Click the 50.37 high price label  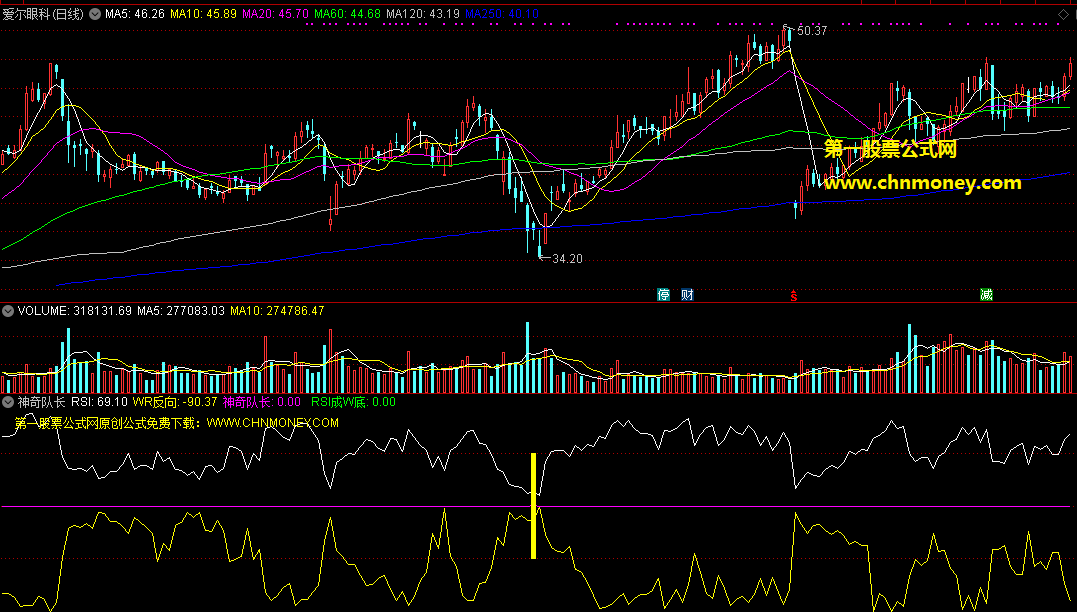coord(812,31)
